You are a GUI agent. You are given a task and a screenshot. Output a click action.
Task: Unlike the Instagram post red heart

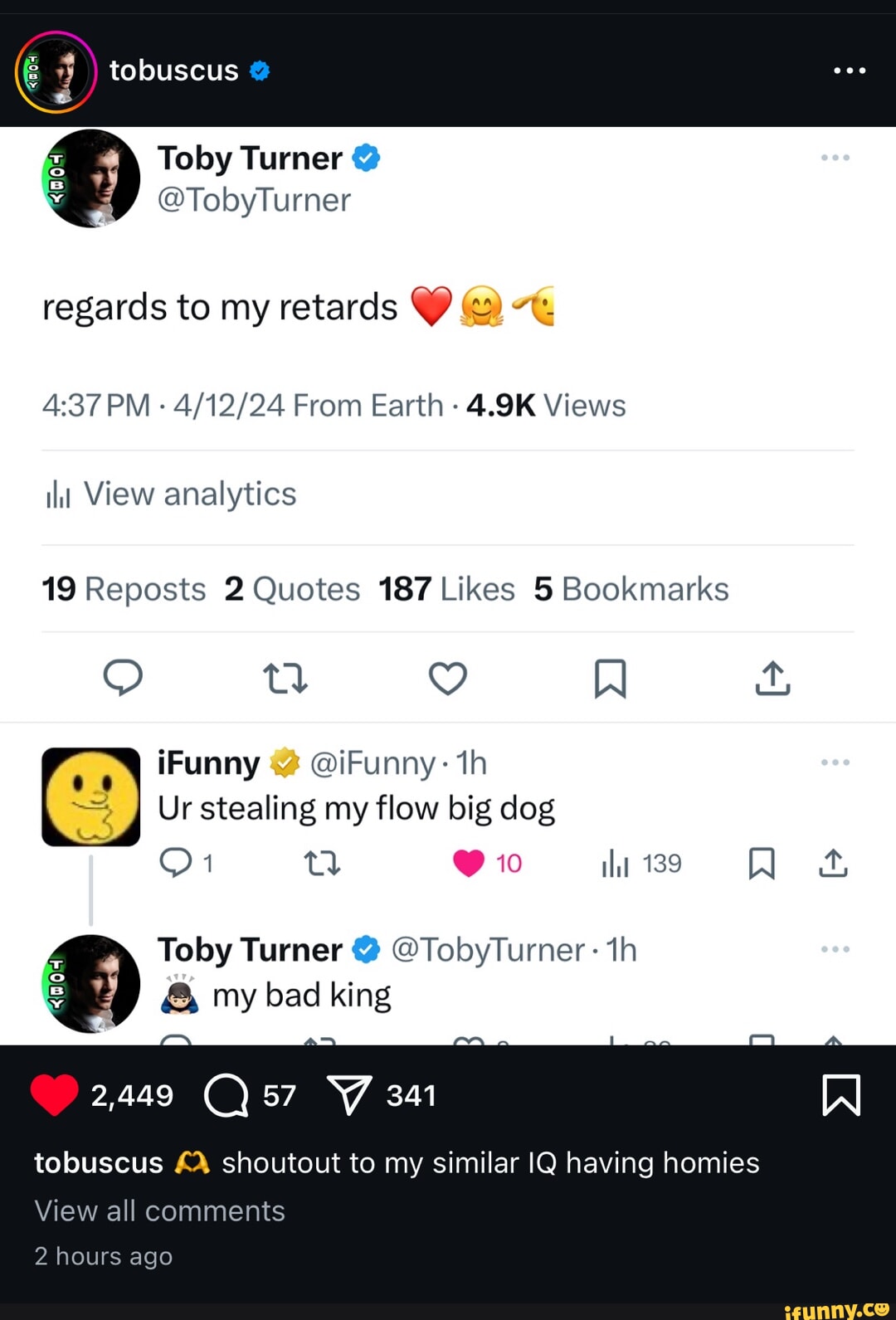coord(55,1094)
